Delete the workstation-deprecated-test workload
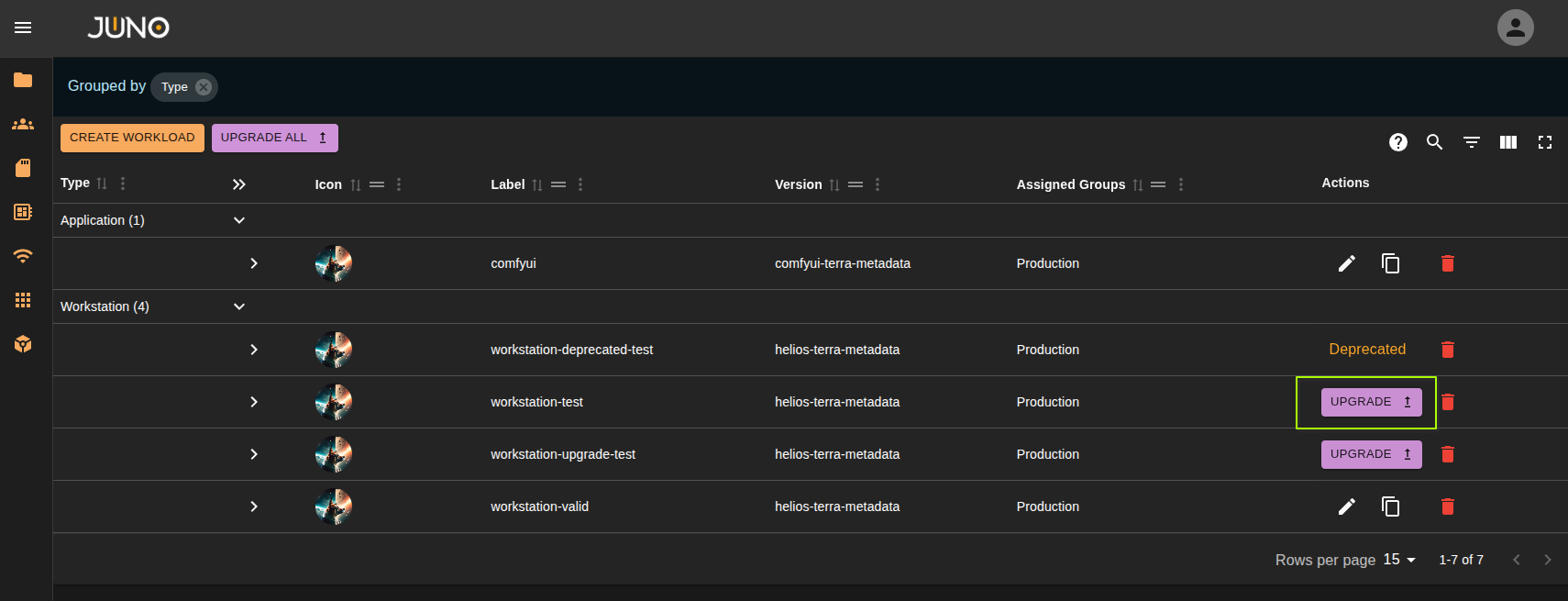This screenshot has width=1568, height=601. click(1447, 350)
